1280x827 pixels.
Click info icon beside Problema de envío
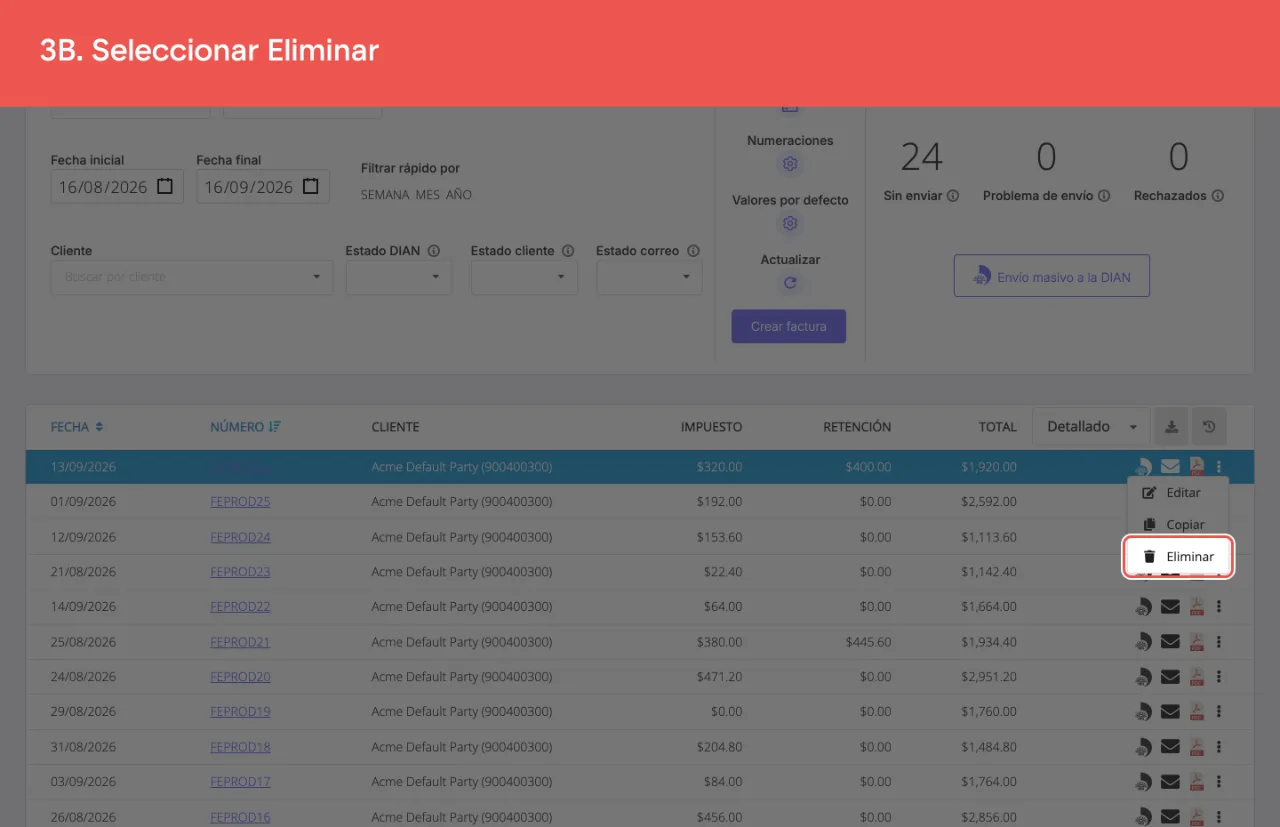click(x=1104, y=196)
